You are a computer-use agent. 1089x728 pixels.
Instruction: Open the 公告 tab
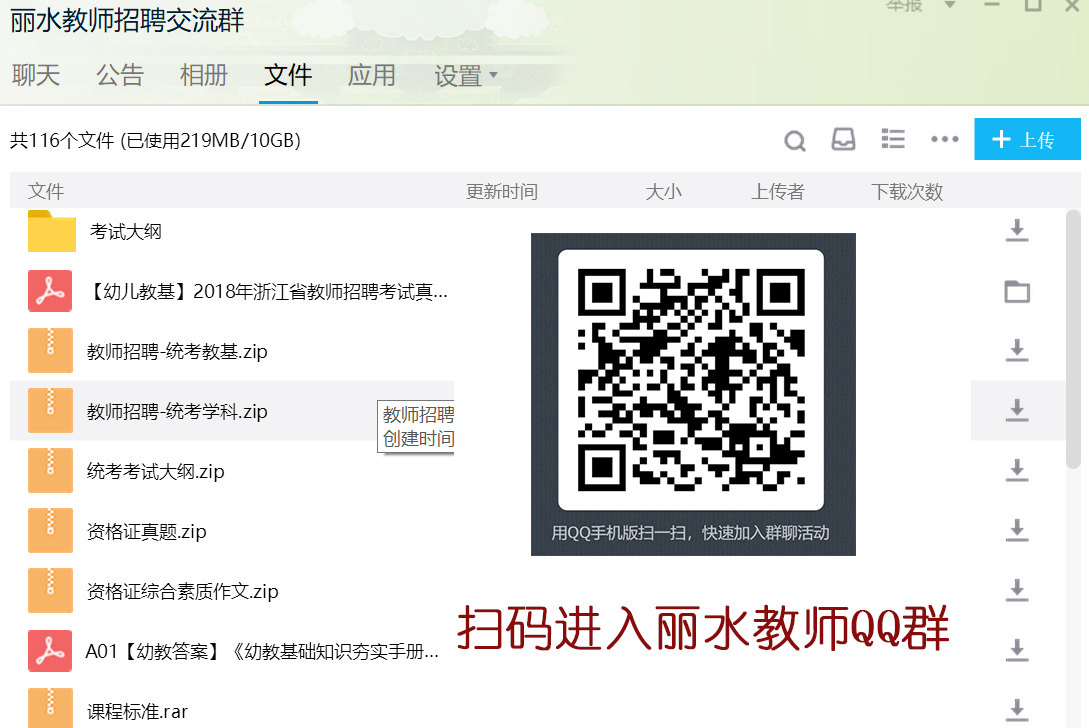(x=120, y=75)
